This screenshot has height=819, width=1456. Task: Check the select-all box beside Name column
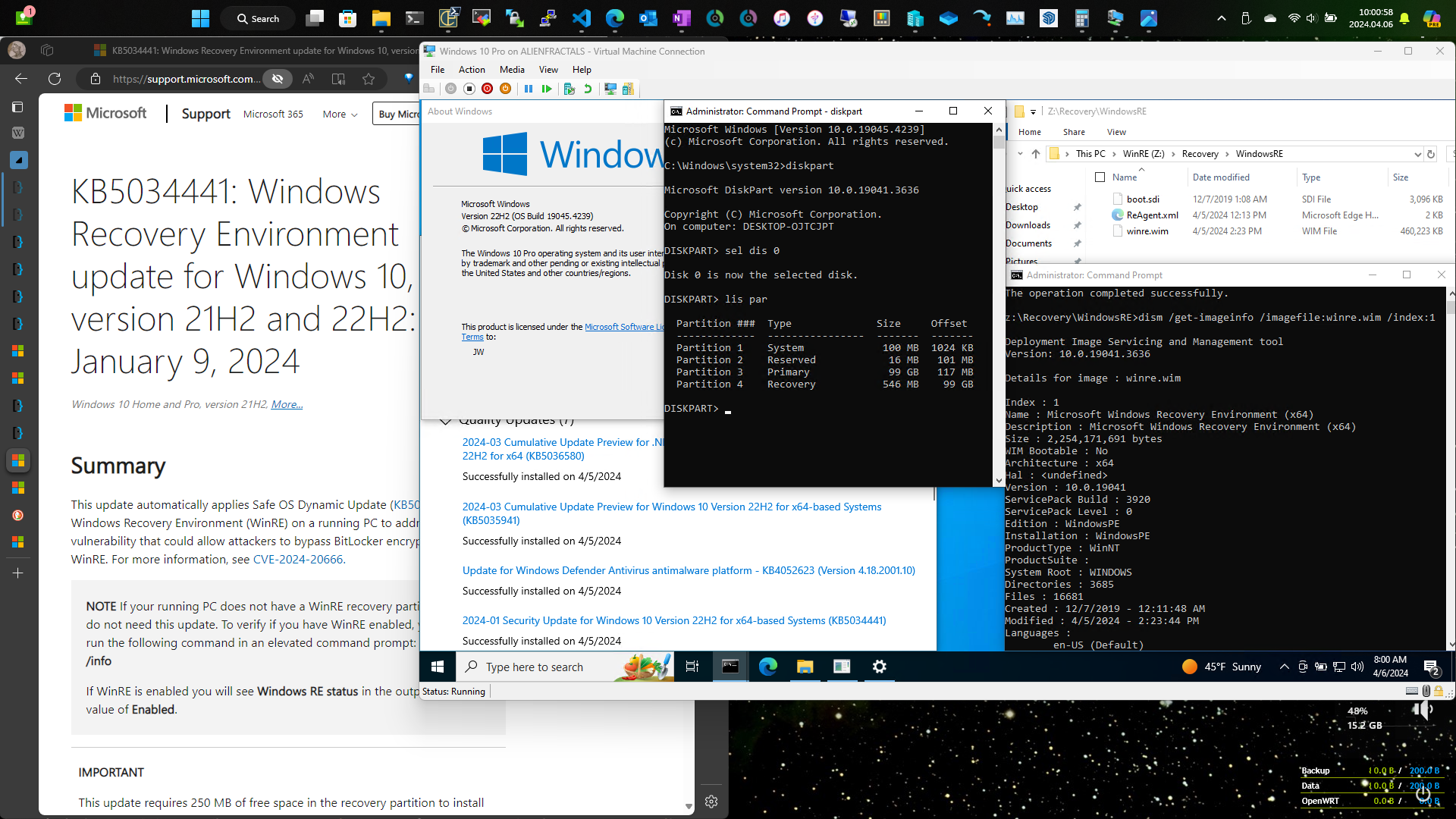pos(1100,177)
